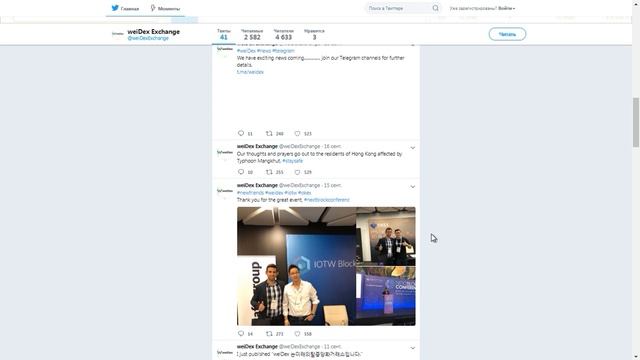Open the large IOTW Blockchain booth photo
The height and width of the screenshot is (360, 640).
click(x=296, y=266)
